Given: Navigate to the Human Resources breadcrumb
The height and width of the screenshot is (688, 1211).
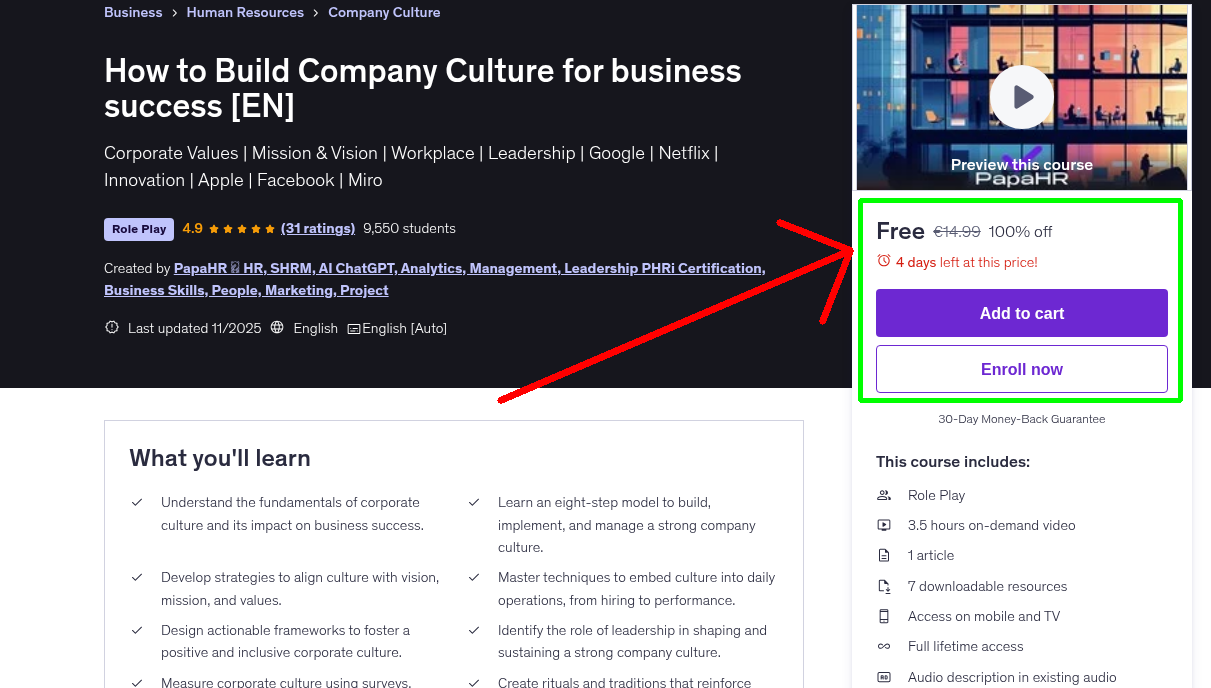Looking at the screenshot, I should pos(245,11).
